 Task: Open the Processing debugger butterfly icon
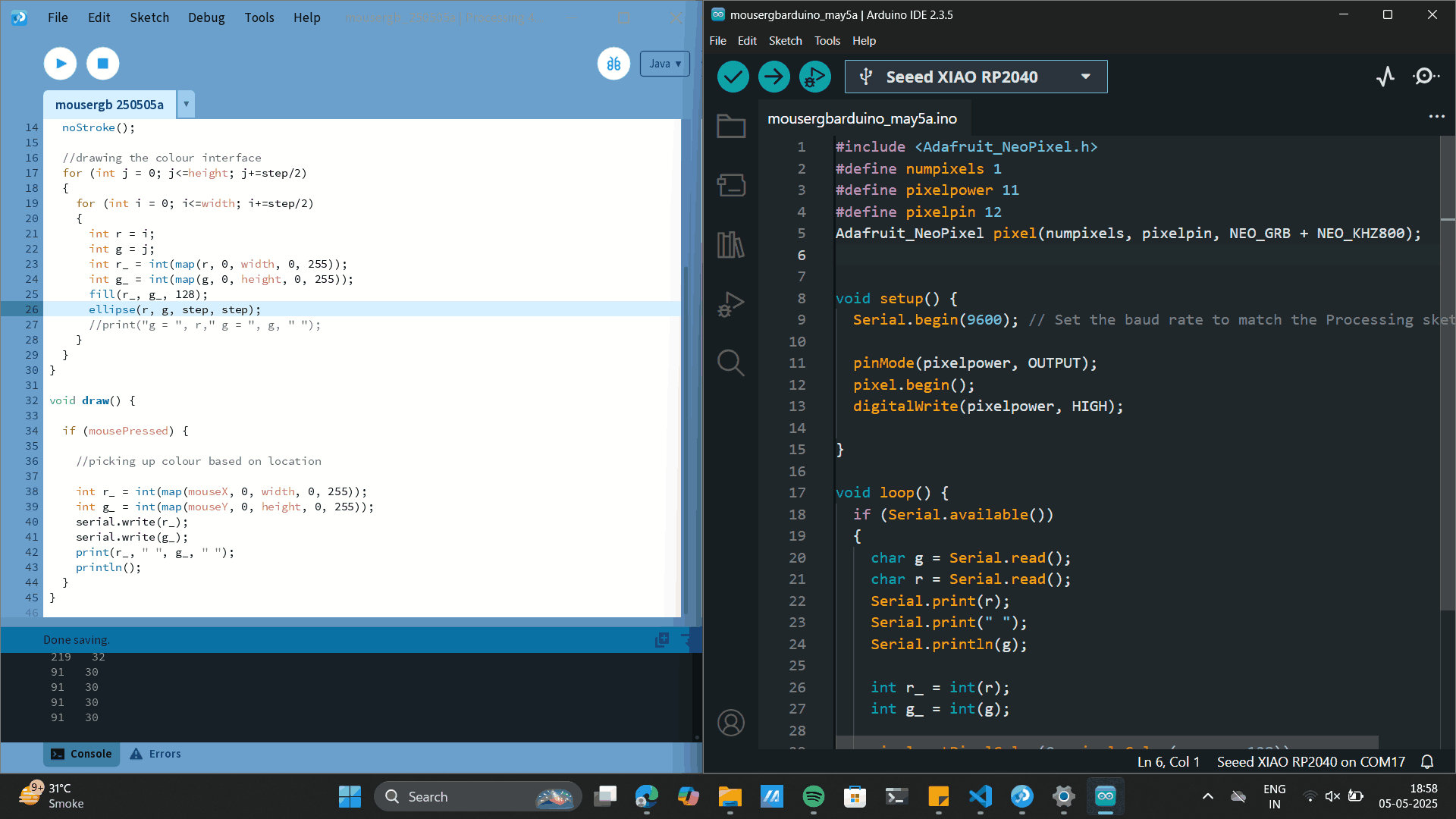point(613,64)
